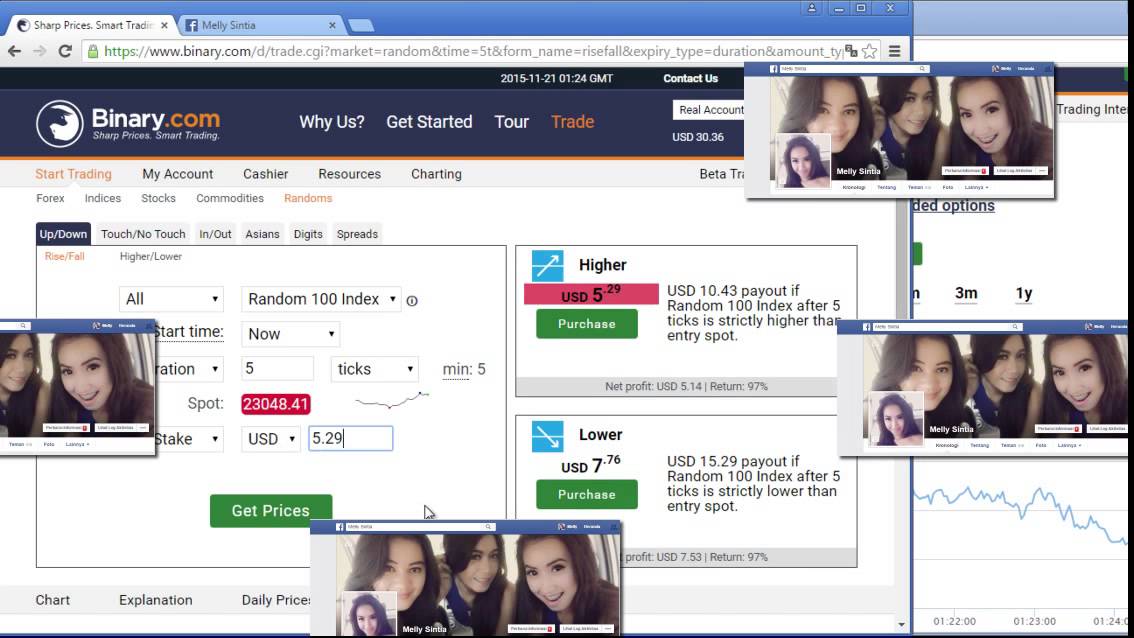
Task: Click the Contact Us link
Action: pyautogui.click(x=691, y=78)
